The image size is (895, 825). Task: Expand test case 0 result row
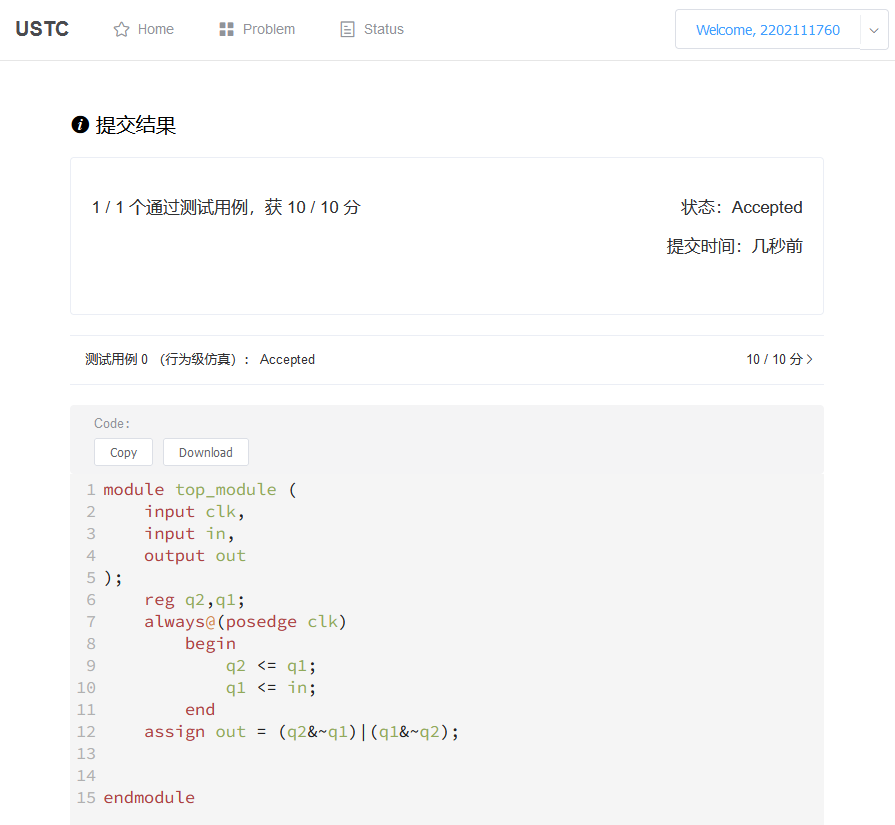(447, 360)
